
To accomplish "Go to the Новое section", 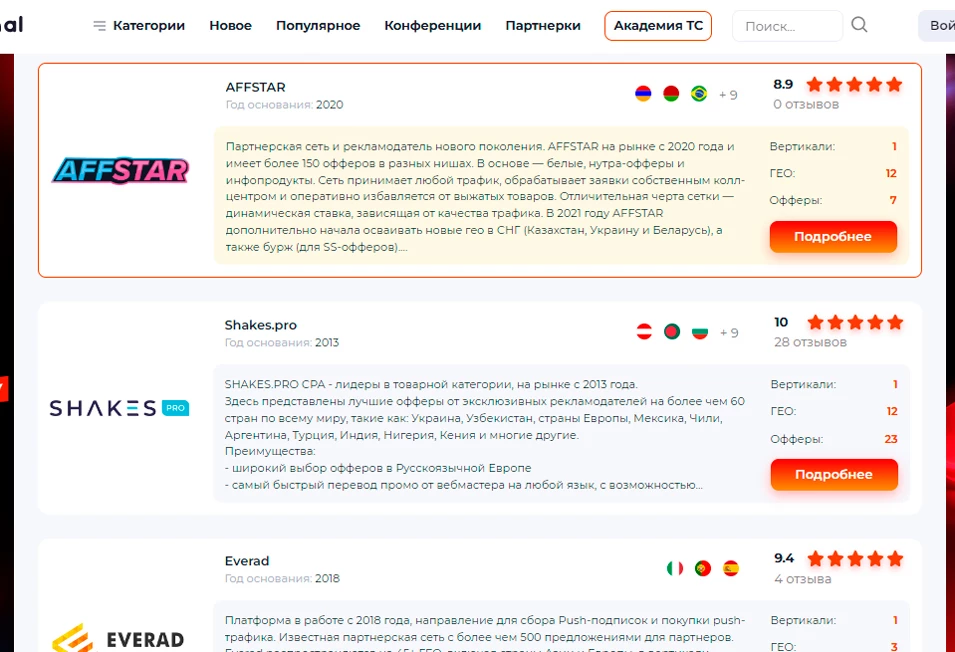I will (x=230, y=26).
